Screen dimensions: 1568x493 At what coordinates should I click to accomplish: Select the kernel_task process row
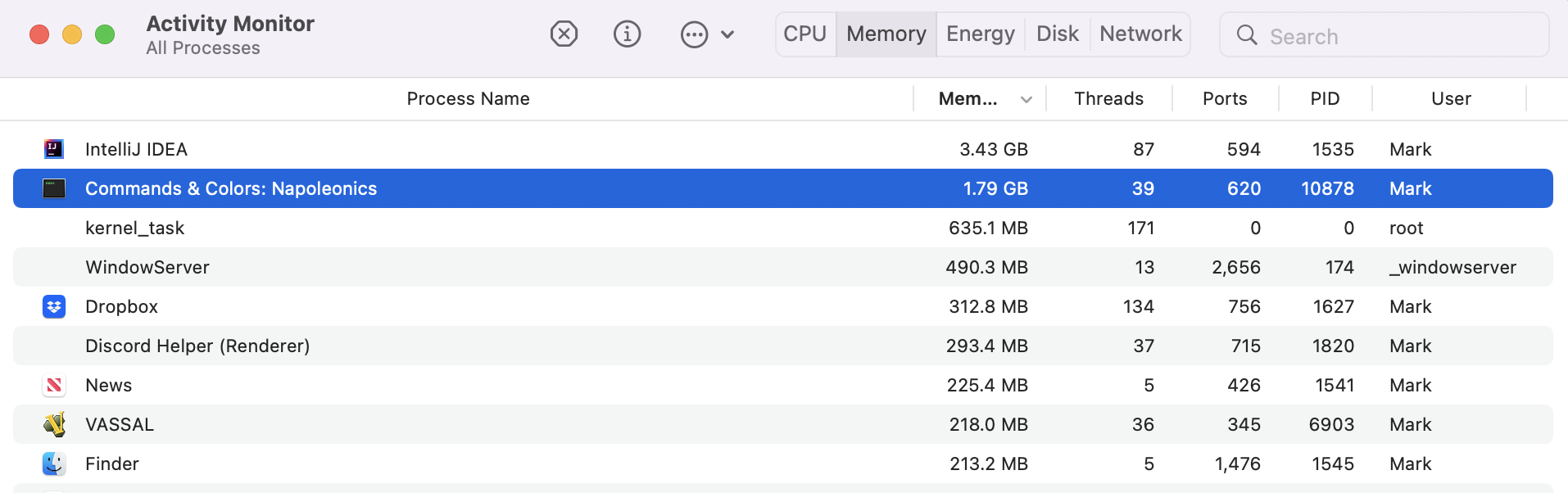[783, 228]
